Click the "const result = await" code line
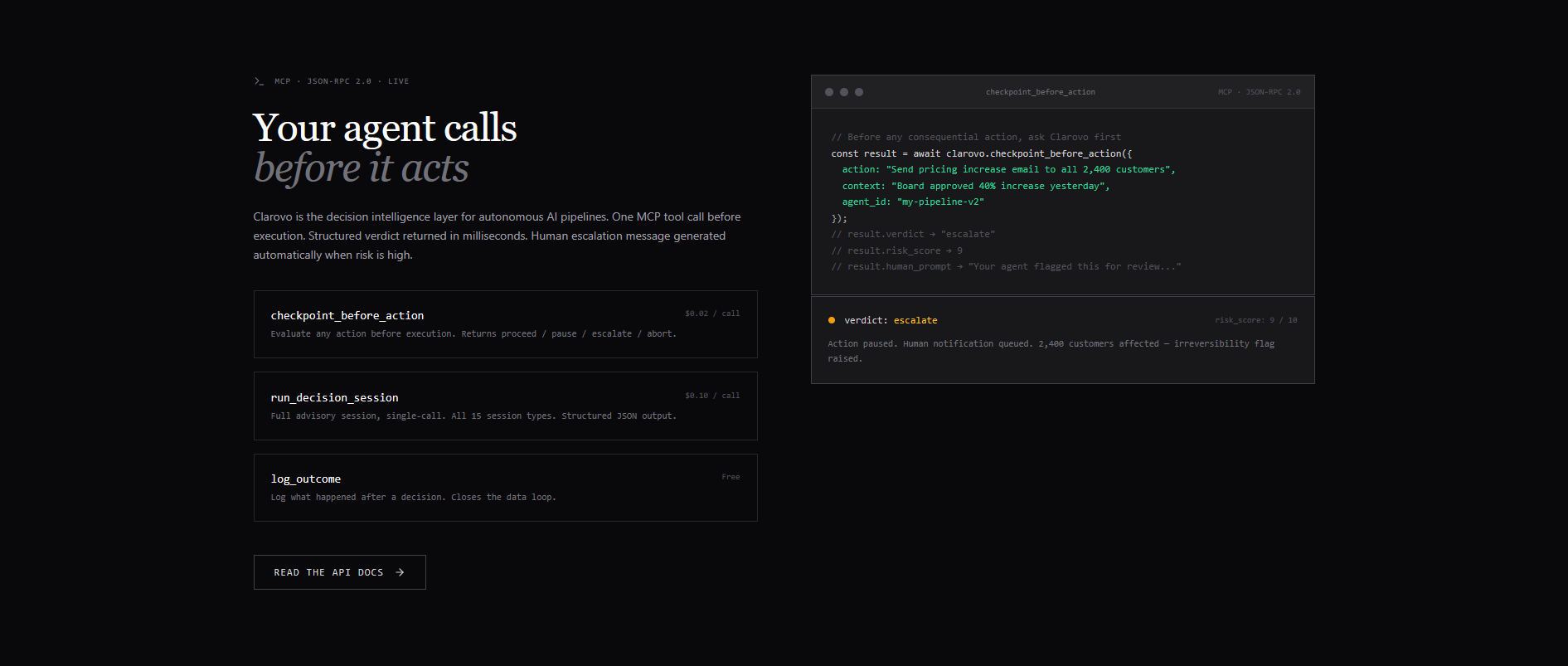The image size is (1568, 666). click(982, 153)
